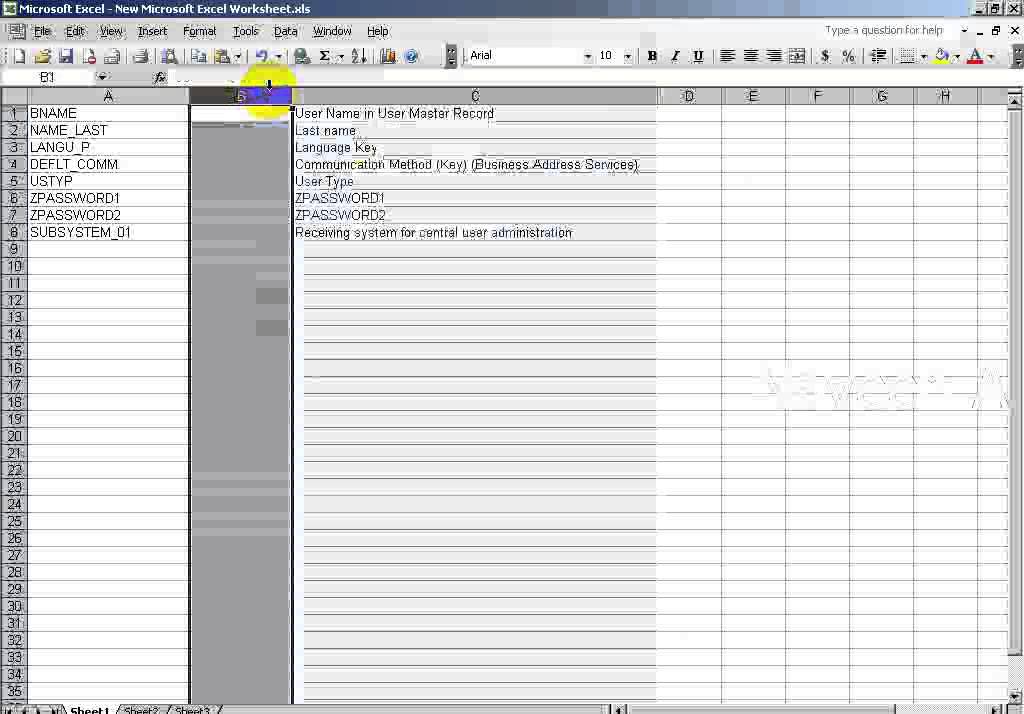
Task: Select the 'Language Key' cell
Action: (x=475, y=148)
